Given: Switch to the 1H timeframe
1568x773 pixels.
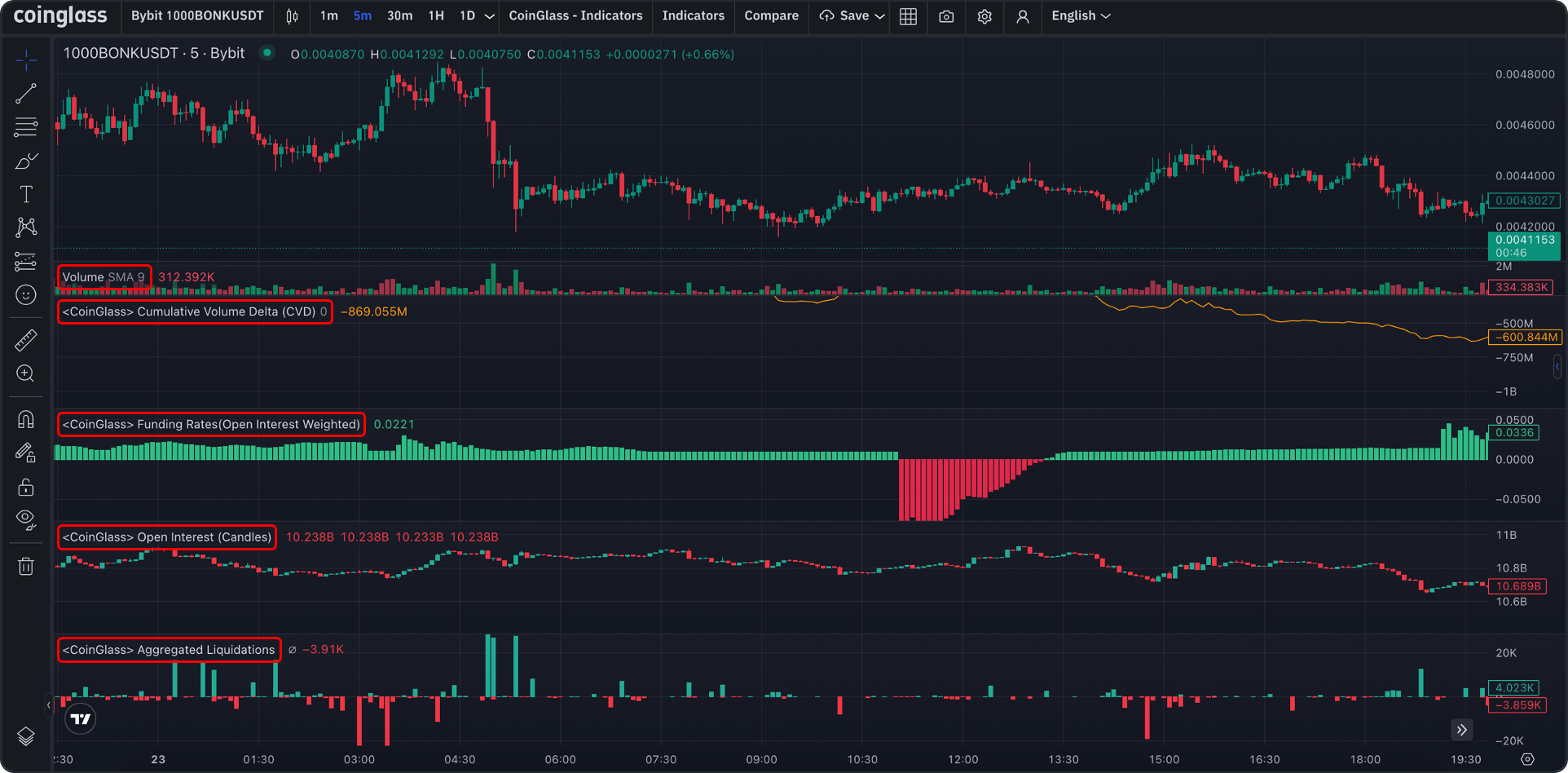Looking at the screenshot, I should pos(436,15).
